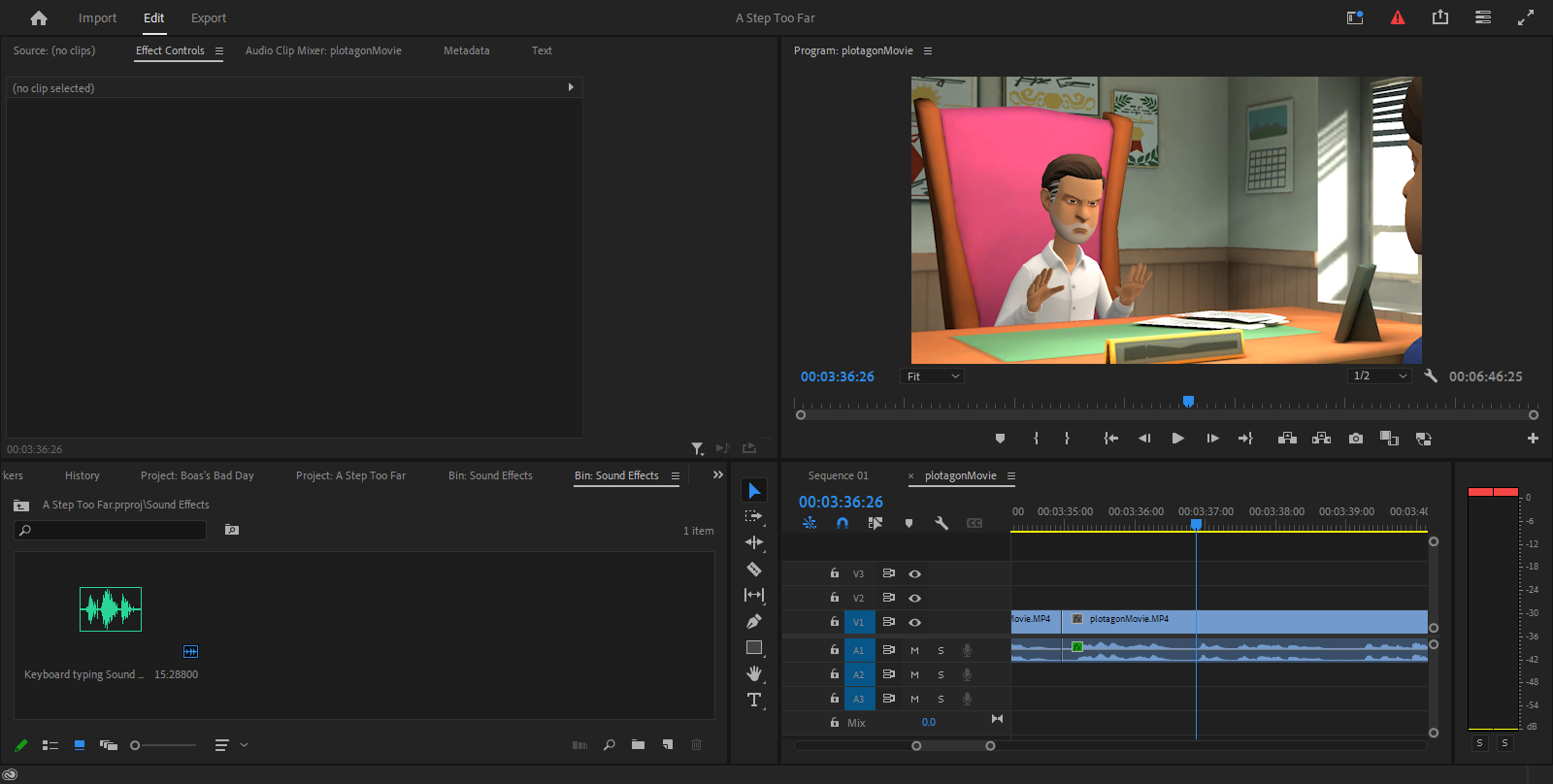Expand the hidden panel tabs chevron
This screenshot has height=784, width=1553.
(x=718, y=475)
